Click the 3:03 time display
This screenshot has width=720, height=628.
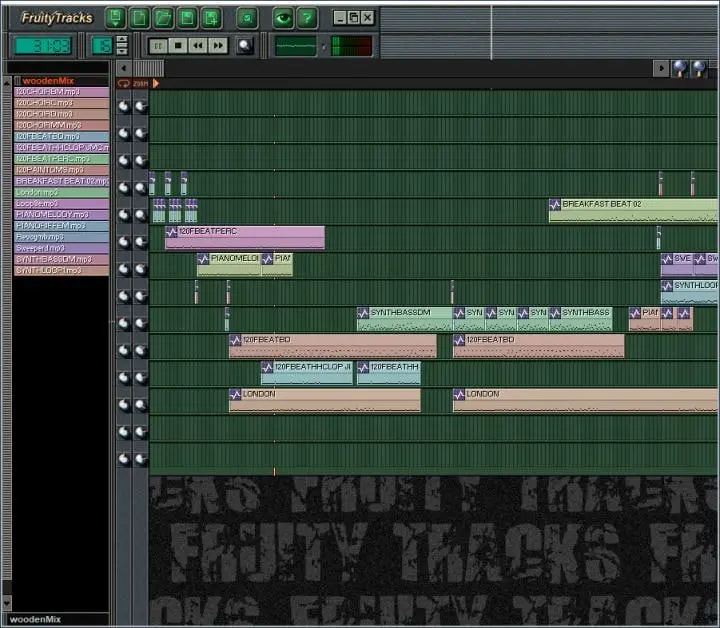tap(43, 46)
